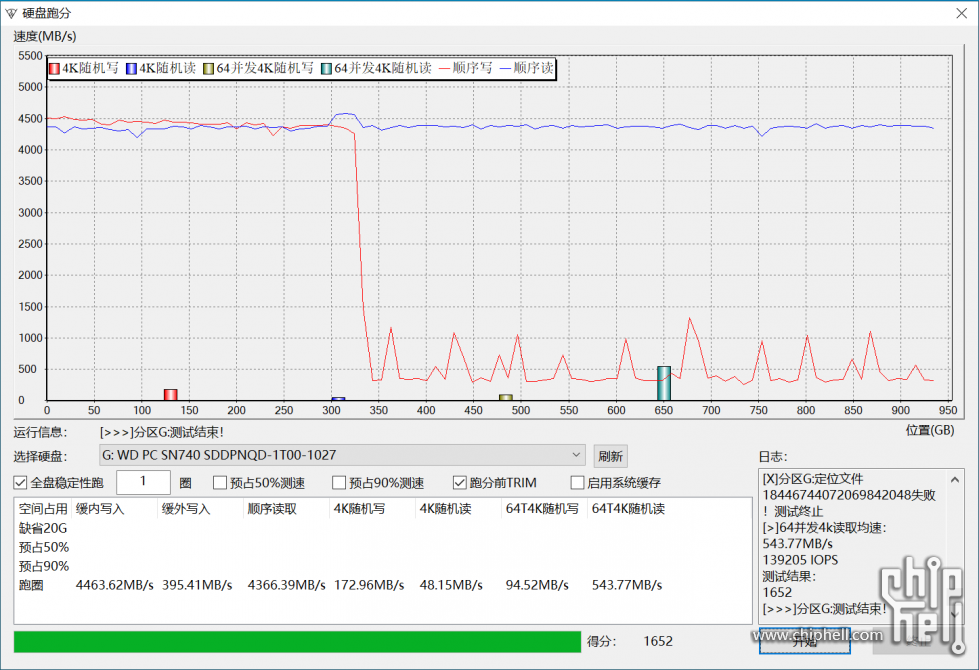Click the 543.77MB/s table value
Screen dimensions: 979x670
pyautogui.click(x=627, y=585)
